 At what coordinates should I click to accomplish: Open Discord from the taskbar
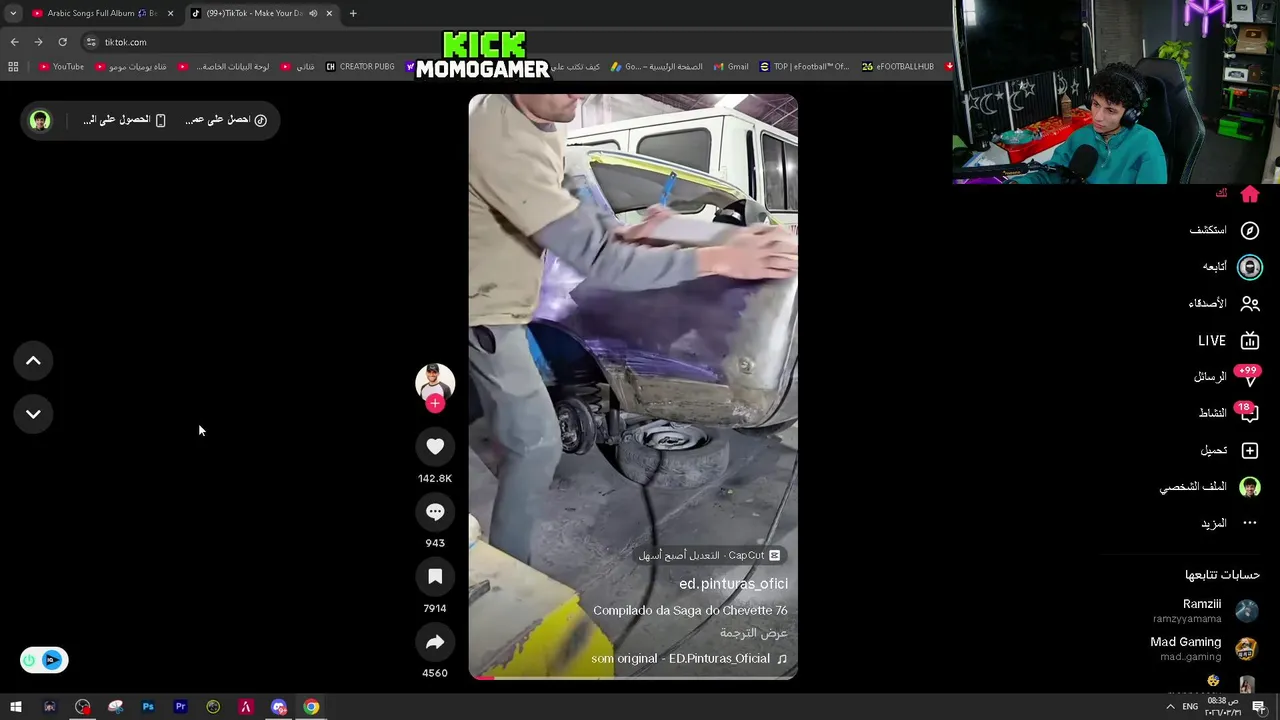pos(279,707)
